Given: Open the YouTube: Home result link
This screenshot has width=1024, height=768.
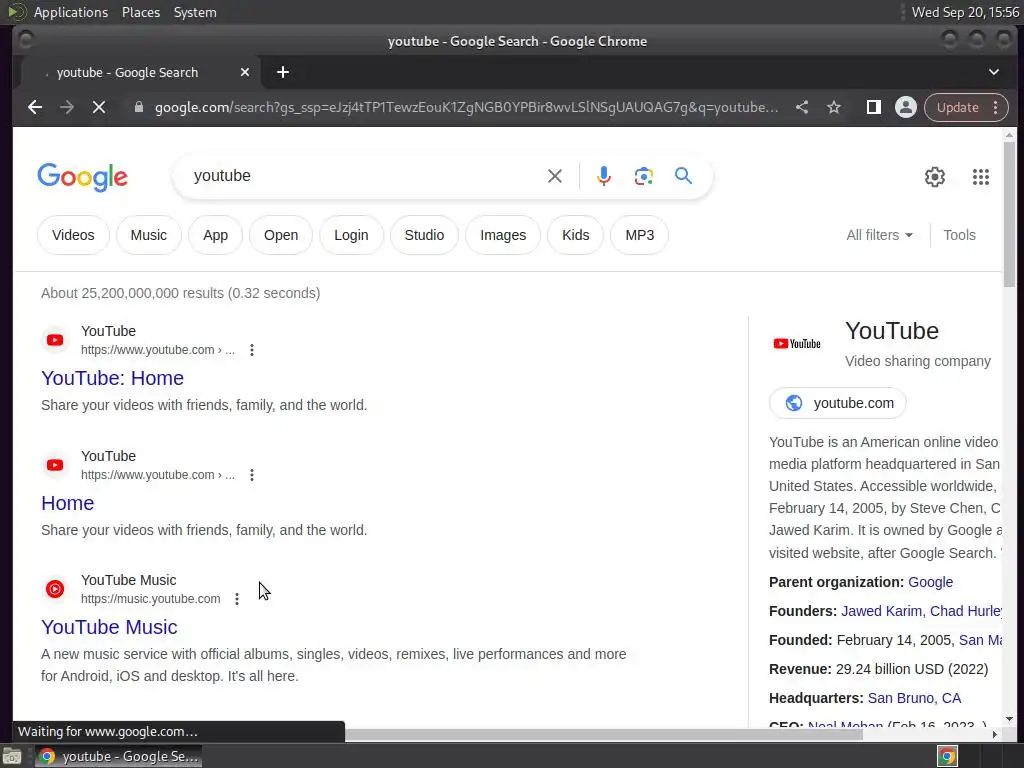Looking at the screenshot, I should (x=112, y=378).
